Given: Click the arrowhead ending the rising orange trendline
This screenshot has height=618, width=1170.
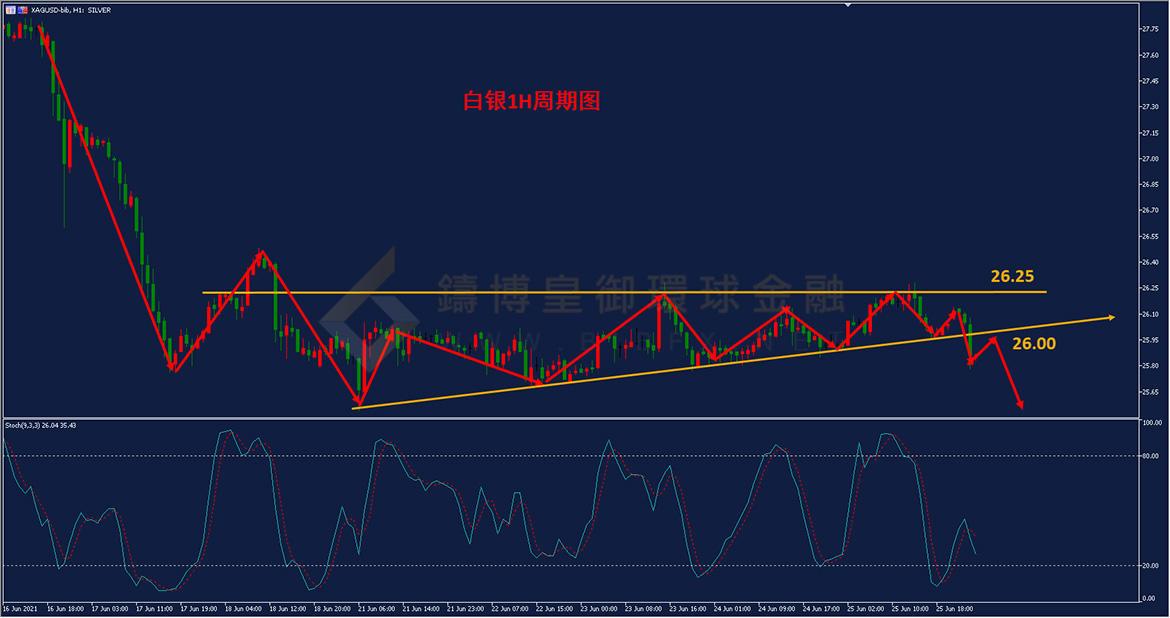Looking at the screenshot, I should 1109,317.
